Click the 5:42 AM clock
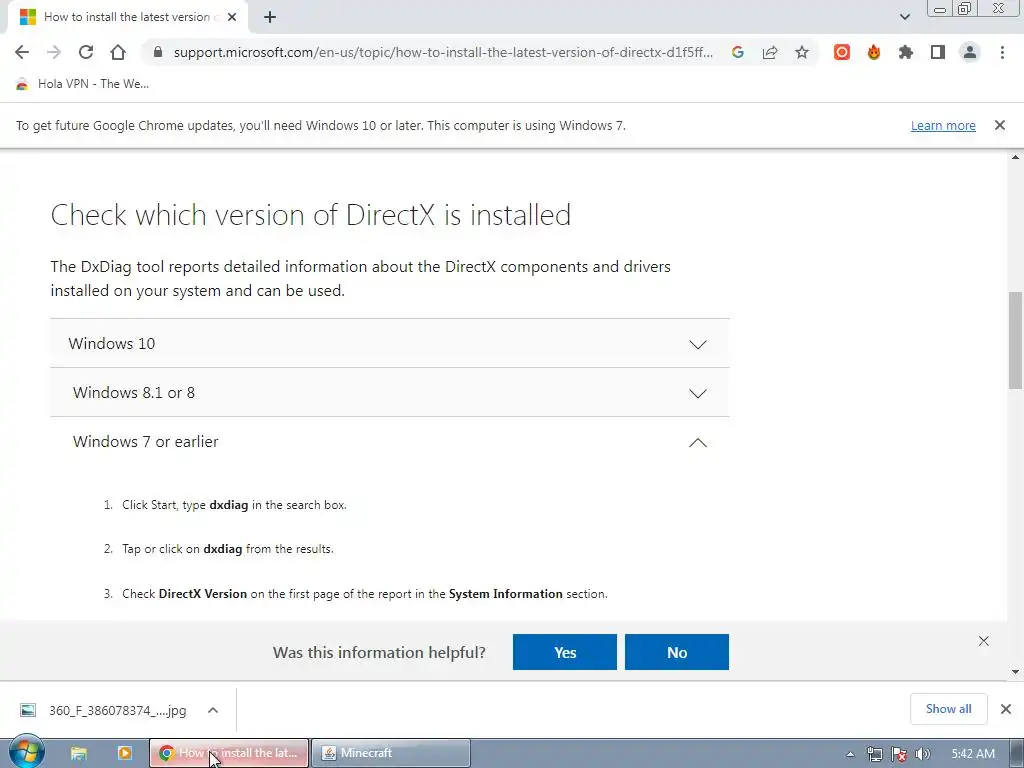The width and height of the screenshot is (1024, 768). 973,754
